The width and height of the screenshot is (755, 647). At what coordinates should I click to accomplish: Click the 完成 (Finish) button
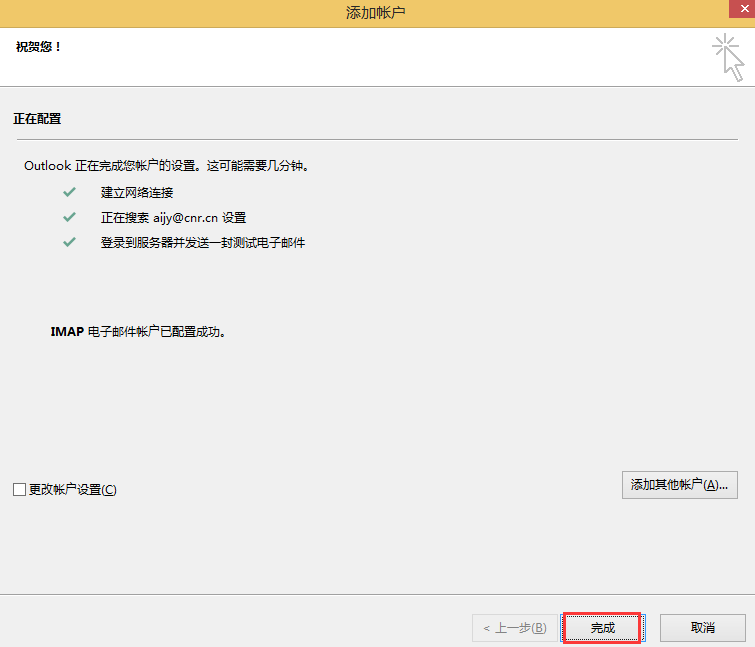pyautogui.click(x=602, y=628)
